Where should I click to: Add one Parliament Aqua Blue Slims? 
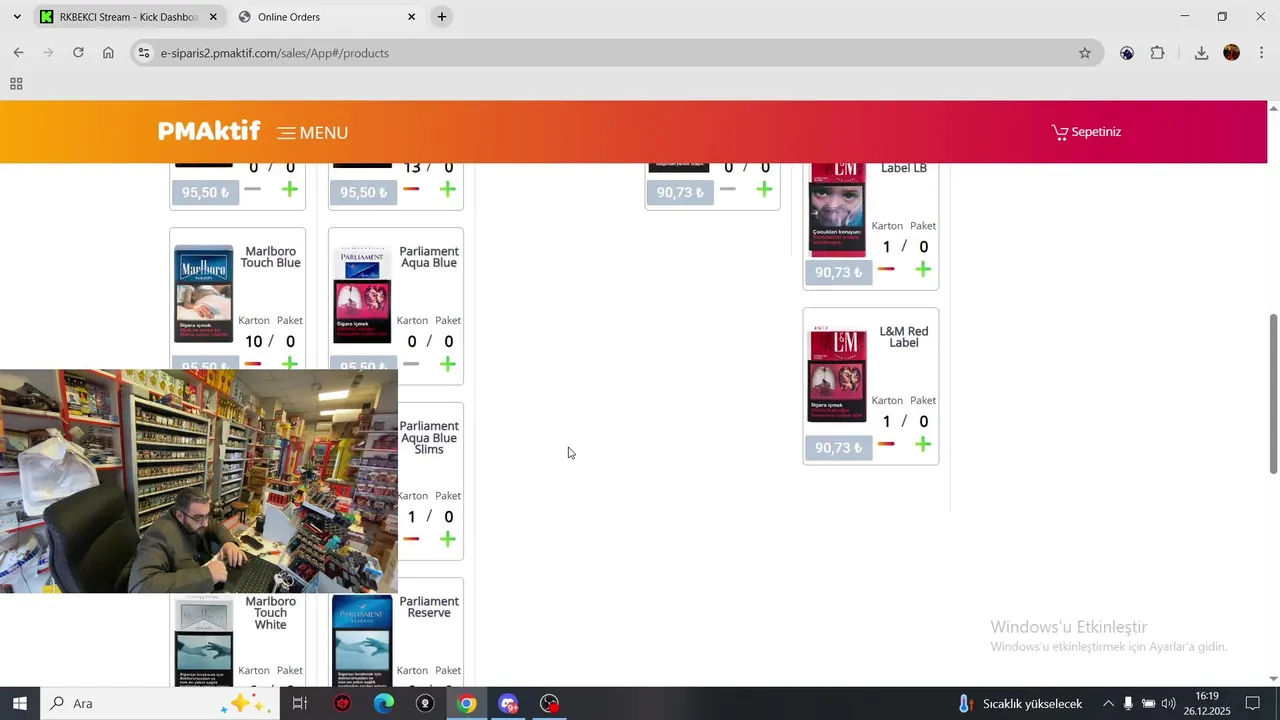point(448,539)
